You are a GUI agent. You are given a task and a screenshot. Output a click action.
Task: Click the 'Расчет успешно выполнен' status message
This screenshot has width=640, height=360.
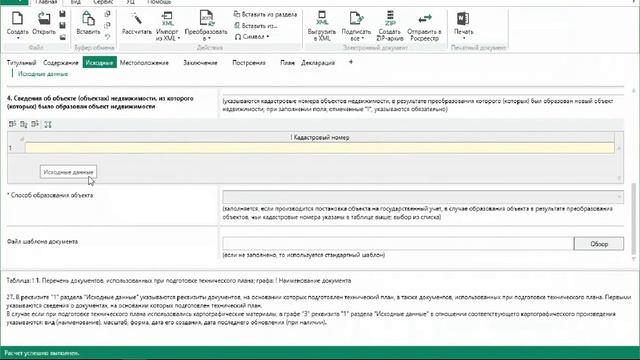pos(42,353)
